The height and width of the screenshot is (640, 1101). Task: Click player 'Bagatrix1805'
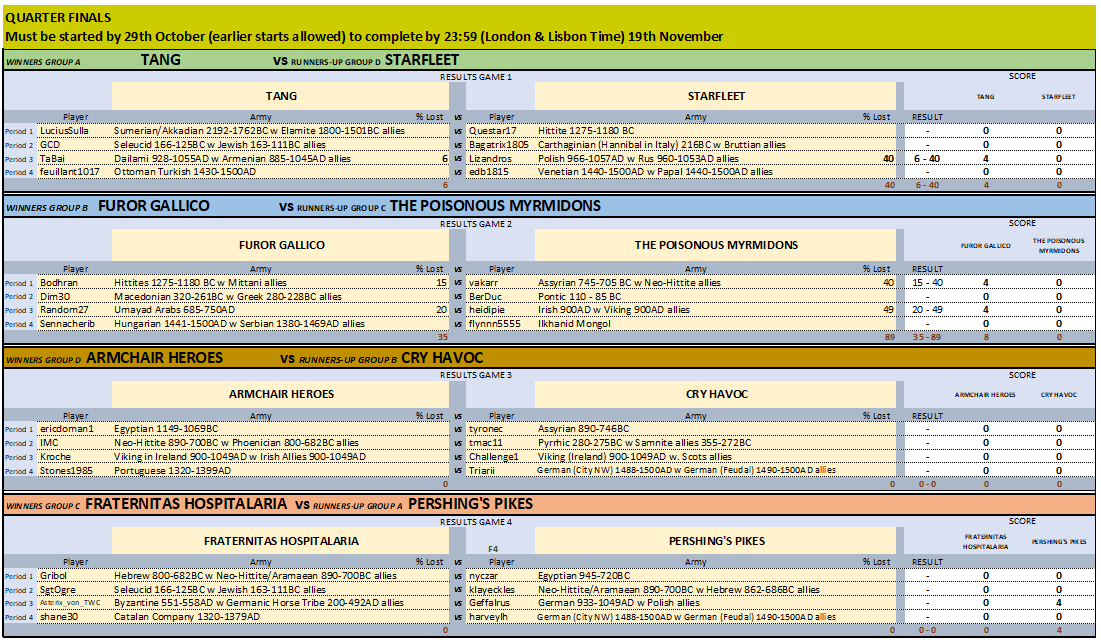point(499,145)
